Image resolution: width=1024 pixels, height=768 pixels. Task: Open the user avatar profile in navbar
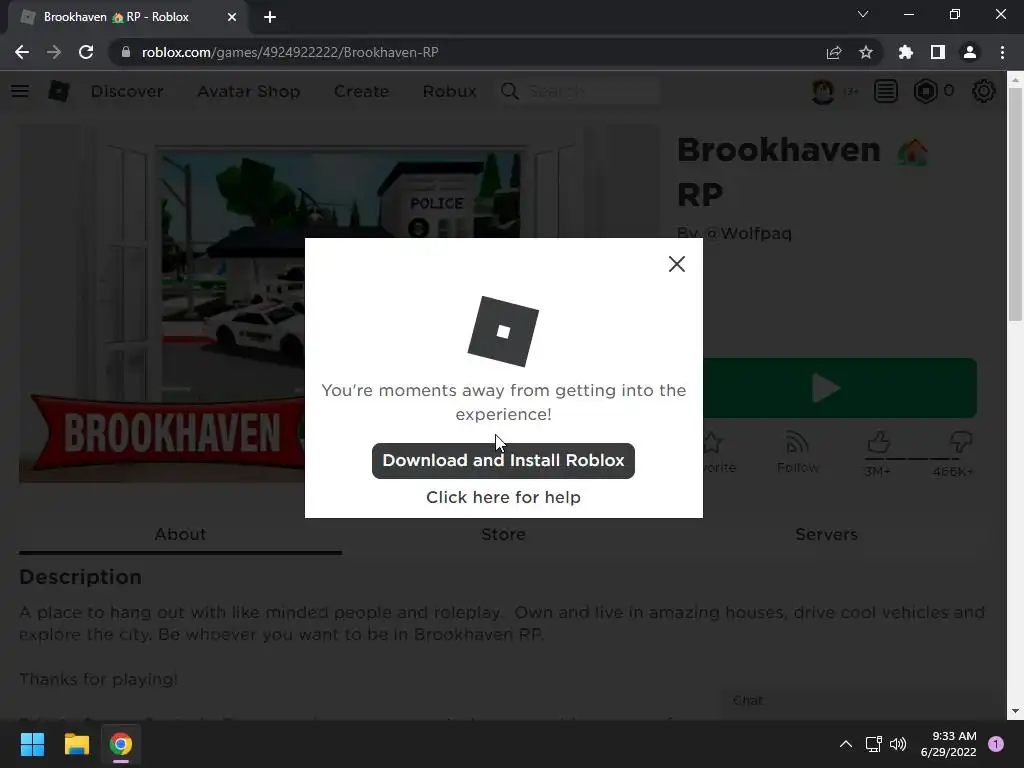pyautogui.click(x=823, y=91)
